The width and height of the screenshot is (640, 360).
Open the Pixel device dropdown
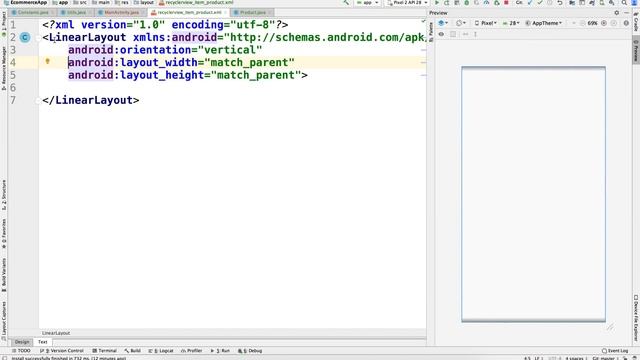[485, 23]
